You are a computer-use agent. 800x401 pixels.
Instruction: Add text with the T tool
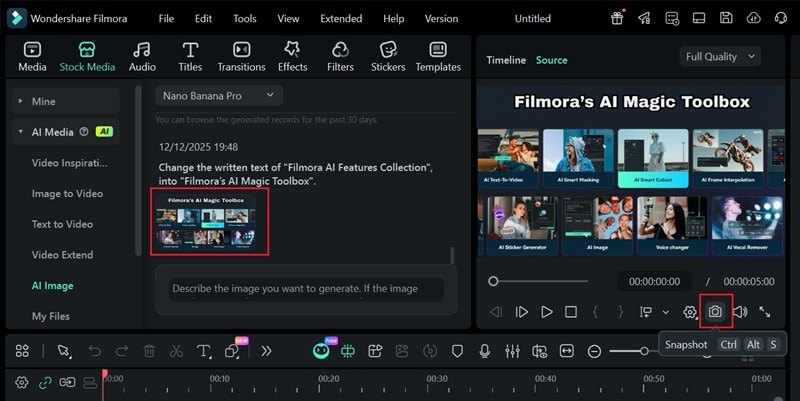click(x=203, y=351)
